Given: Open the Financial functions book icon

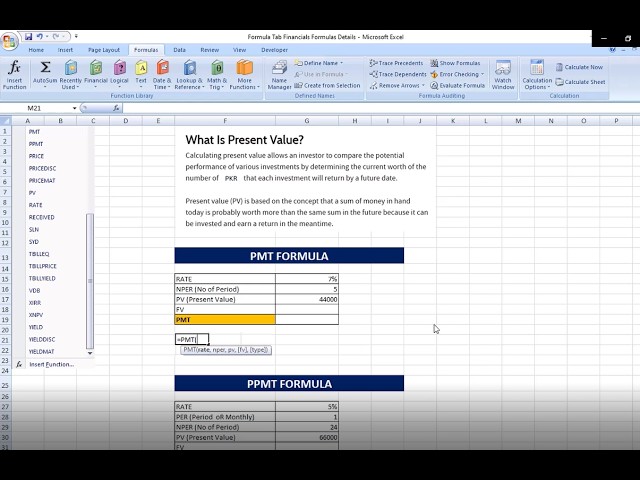Looking at the screenshot, I should (x=96, y=68).
